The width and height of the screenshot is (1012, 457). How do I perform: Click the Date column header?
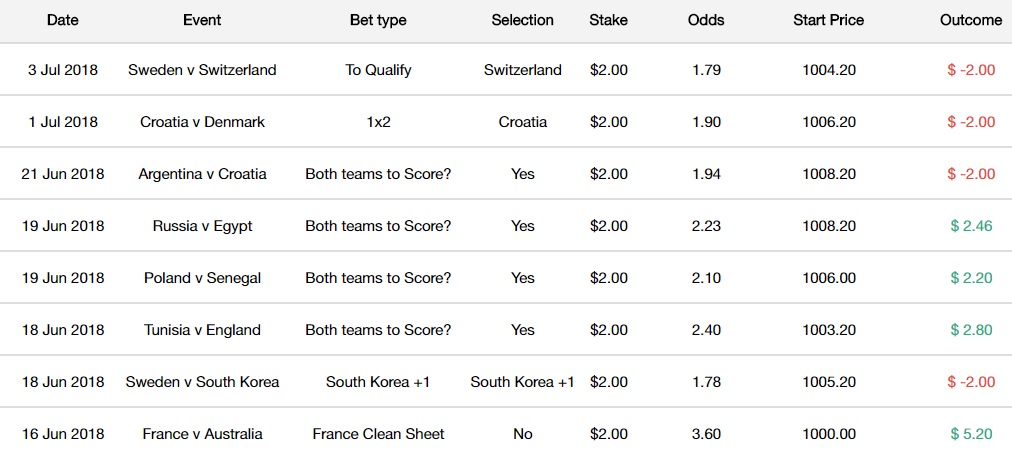coord(62,20)
